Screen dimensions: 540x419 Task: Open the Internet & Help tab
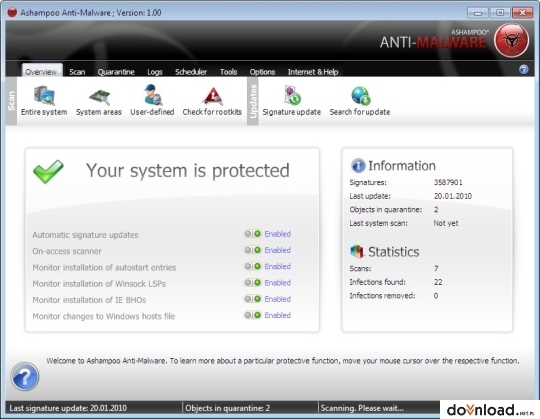(x=313, y=72)
